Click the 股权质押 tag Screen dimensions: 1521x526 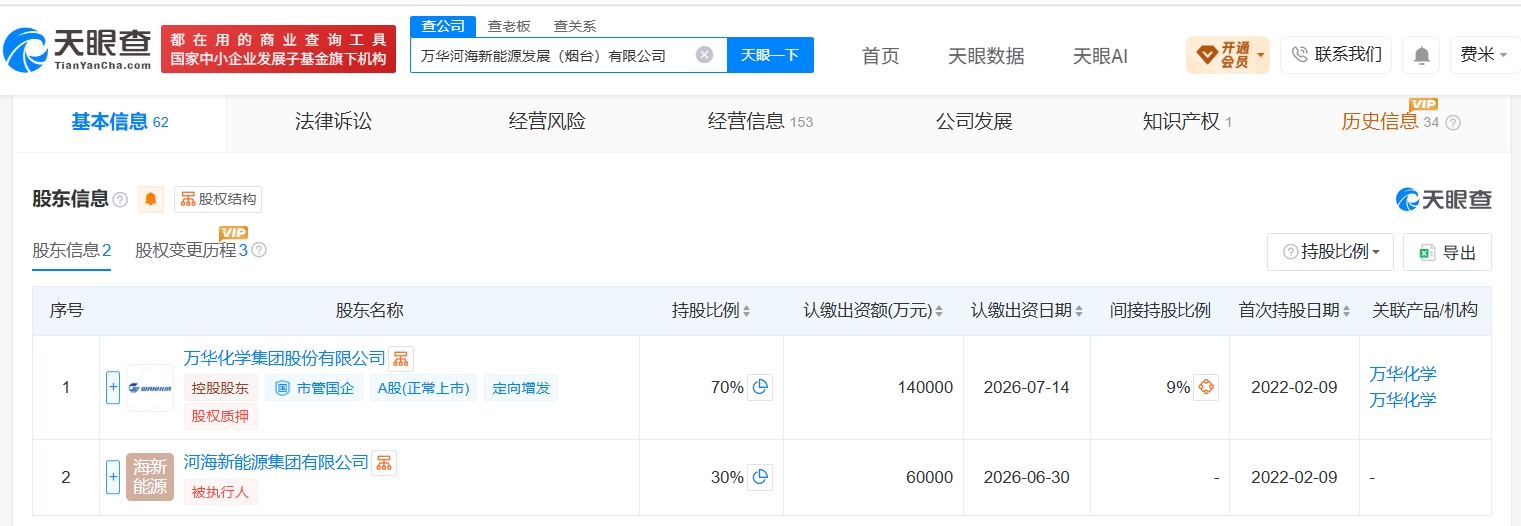[221, 416]
